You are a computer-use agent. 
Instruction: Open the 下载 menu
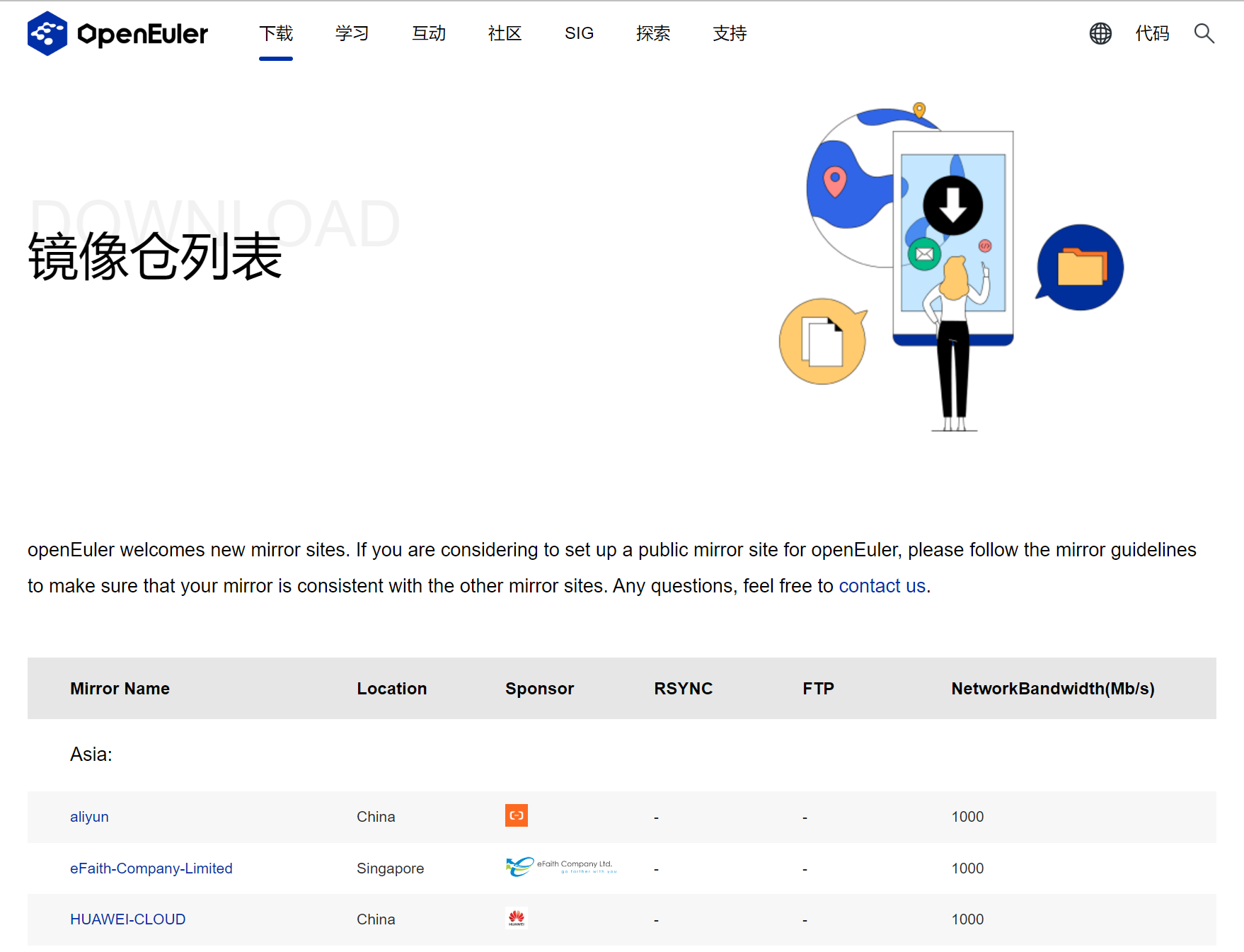[275, 33]
